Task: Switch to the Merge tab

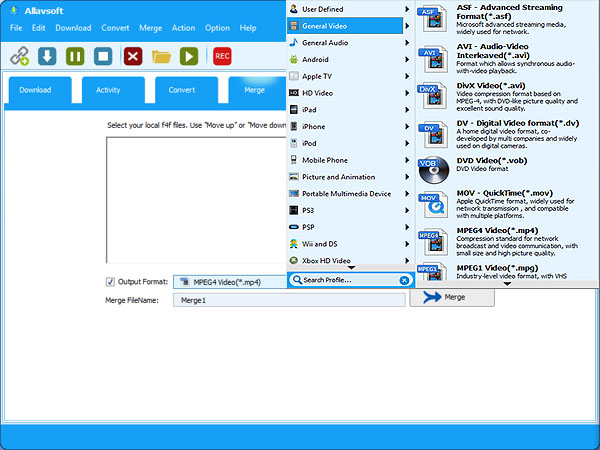Action: click(x=257, y=90)
